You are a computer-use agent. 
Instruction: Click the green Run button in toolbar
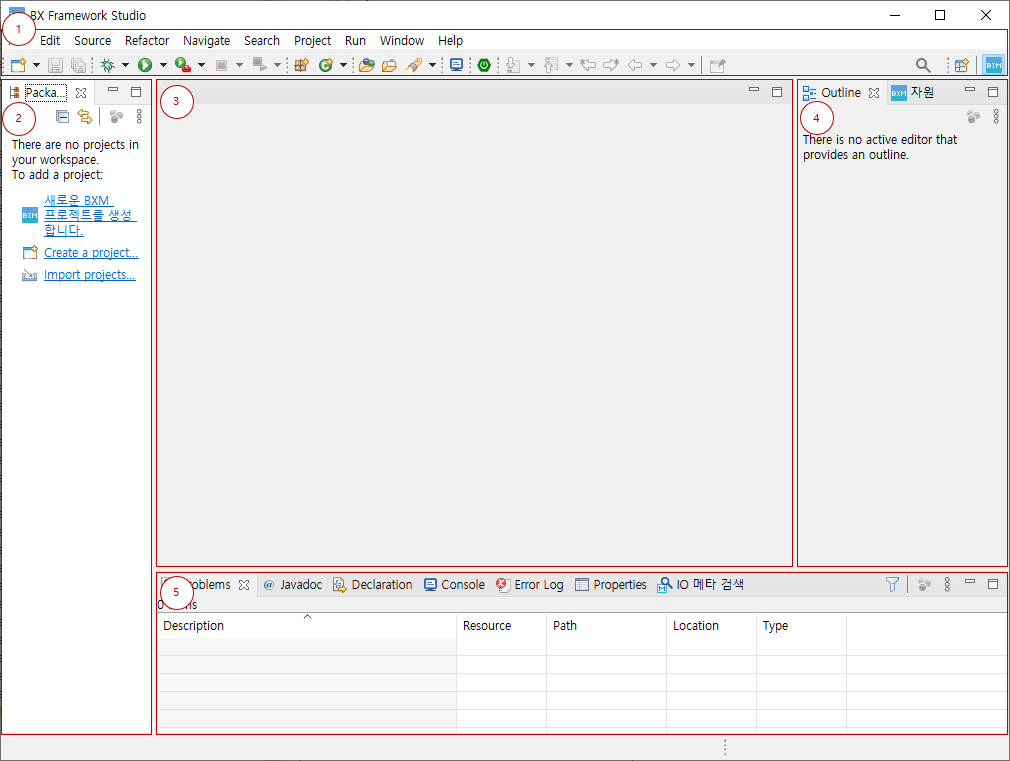(145, 65)
